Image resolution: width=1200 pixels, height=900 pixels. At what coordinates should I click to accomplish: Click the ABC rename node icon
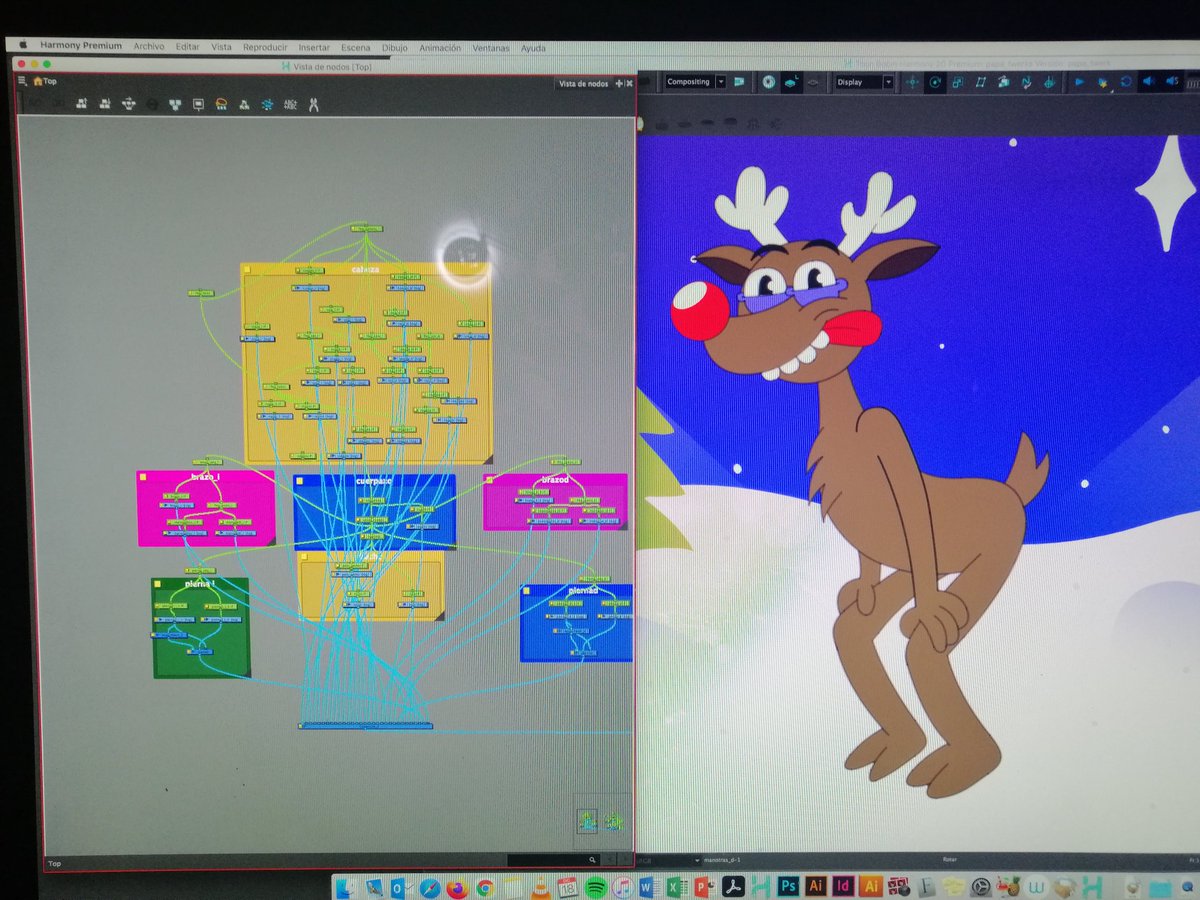point(291,103)
